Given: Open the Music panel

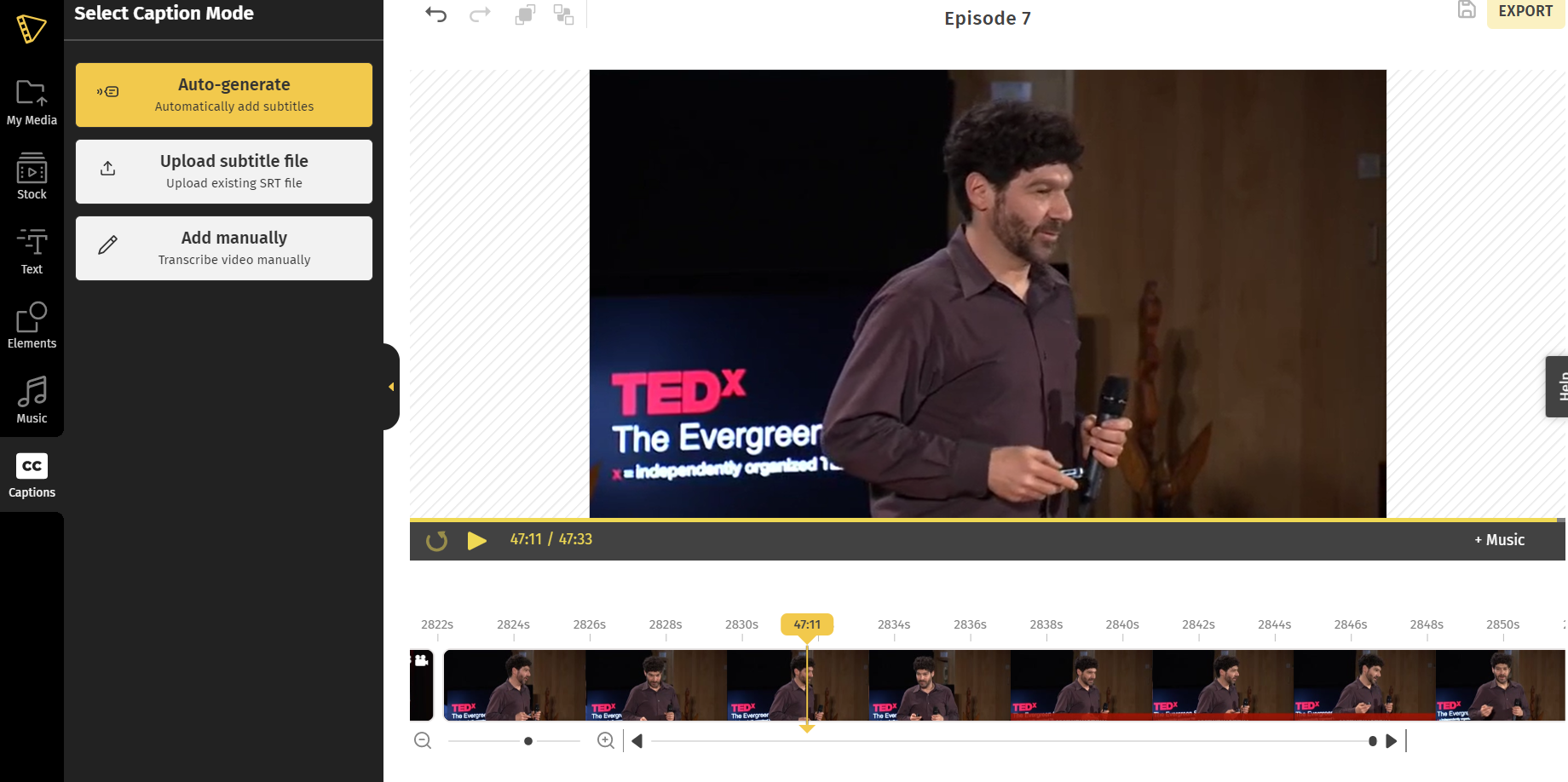Looking at the screenshot, I should pyautogui.click(x=32, y=400).
